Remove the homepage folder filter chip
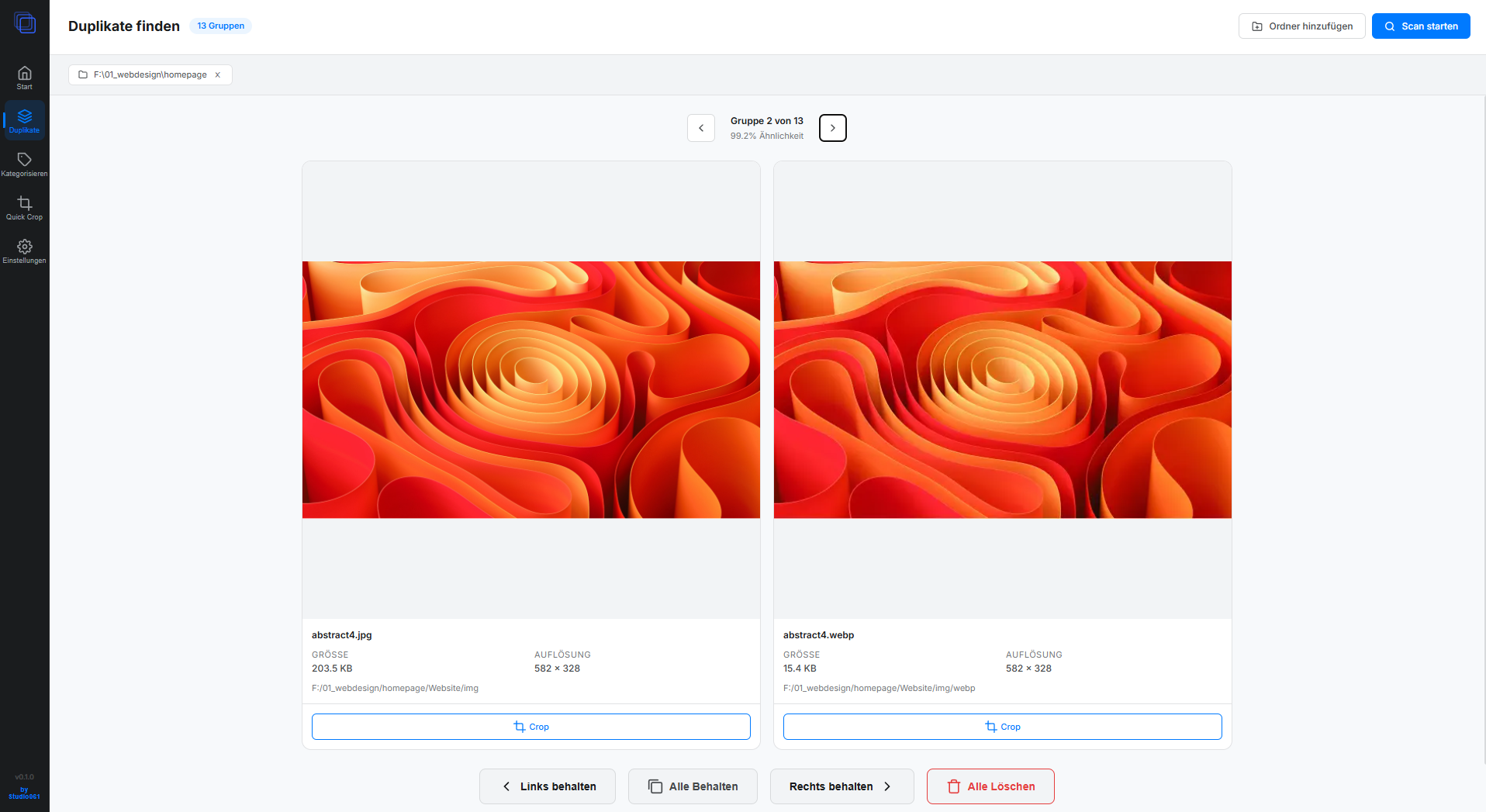Viewport: 1486px width, 812px height. (x=217, y=74)
